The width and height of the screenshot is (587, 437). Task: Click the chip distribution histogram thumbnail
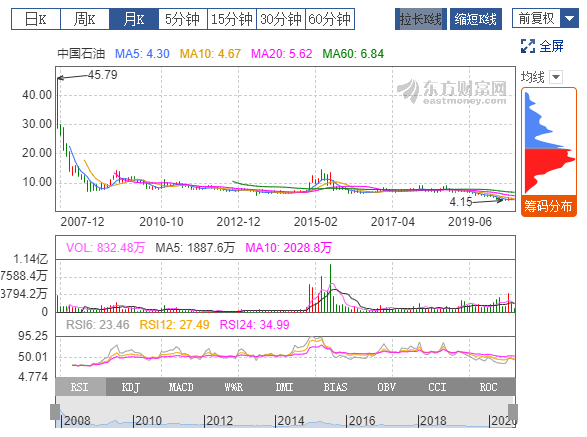click(x=549, y=142)
